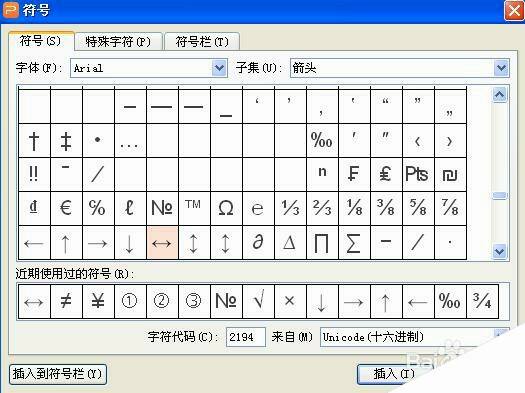Click the 插入(I) insert button
This screenshot has width=525, height=393.
pyautogui.click(x=394, y=374)
